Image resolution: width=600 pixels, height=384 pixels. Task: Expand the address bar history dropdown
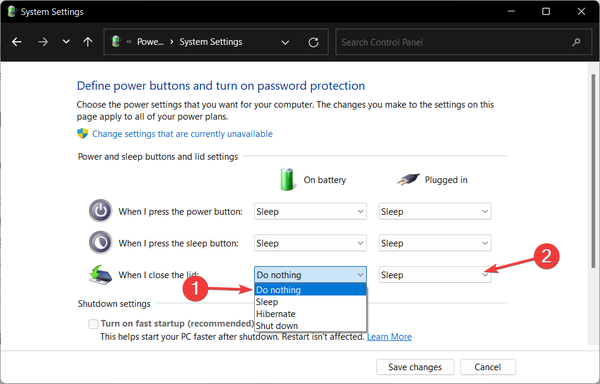(285, 42)
